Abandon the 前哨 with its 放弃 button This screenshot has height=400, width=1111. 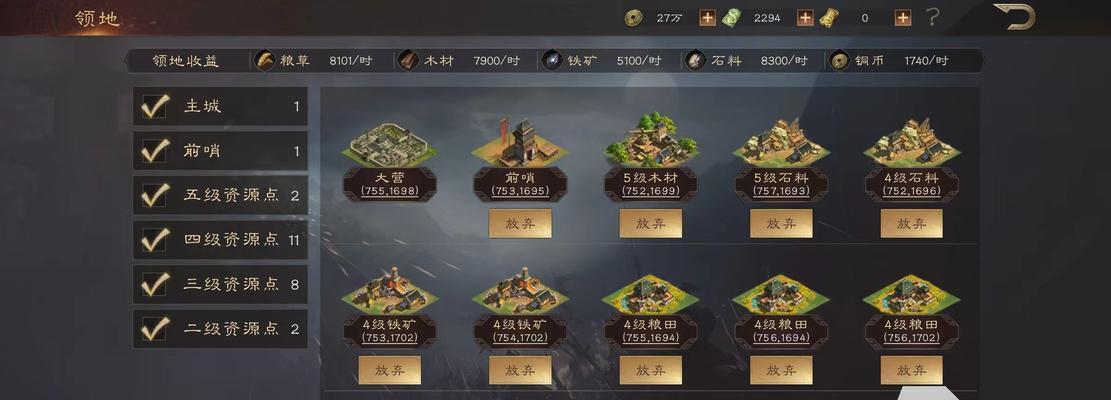(520, 223)
